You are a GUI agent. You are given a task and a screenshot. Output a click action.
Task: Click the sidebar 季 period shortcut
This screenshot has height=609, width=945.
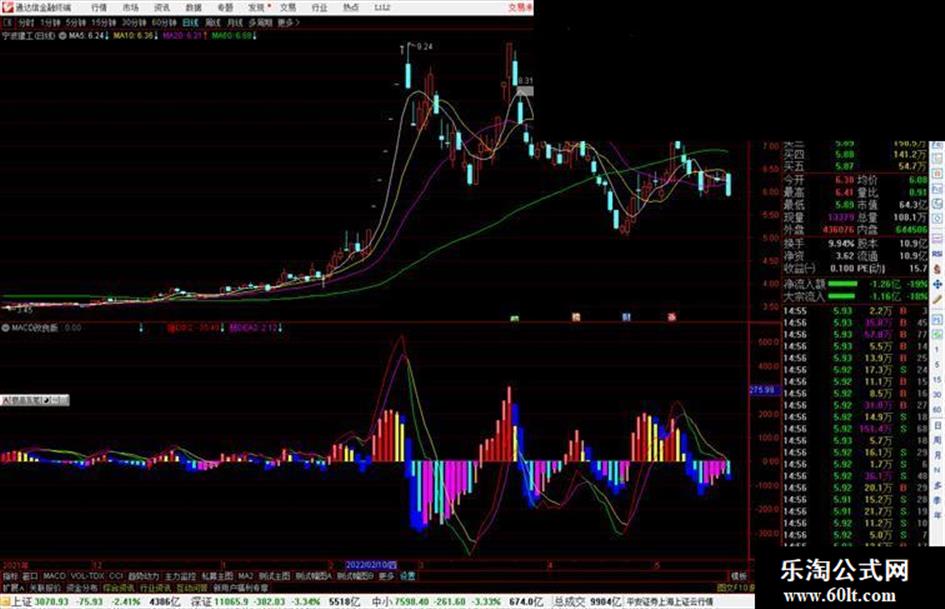tap(937, 500)
